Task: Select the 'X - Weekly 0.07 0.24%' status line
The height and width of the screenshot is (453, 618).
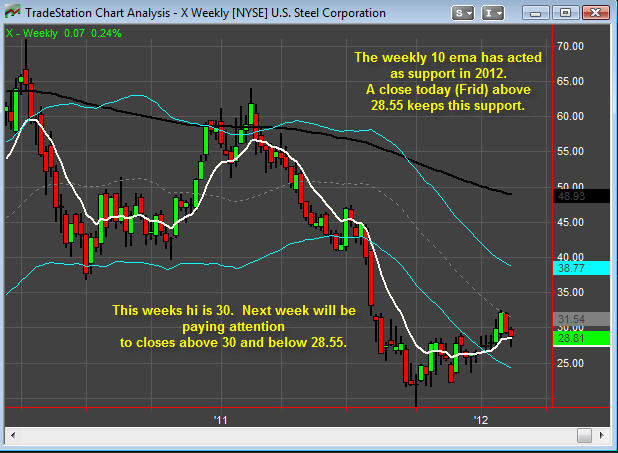Action: (x=63, y=33)
